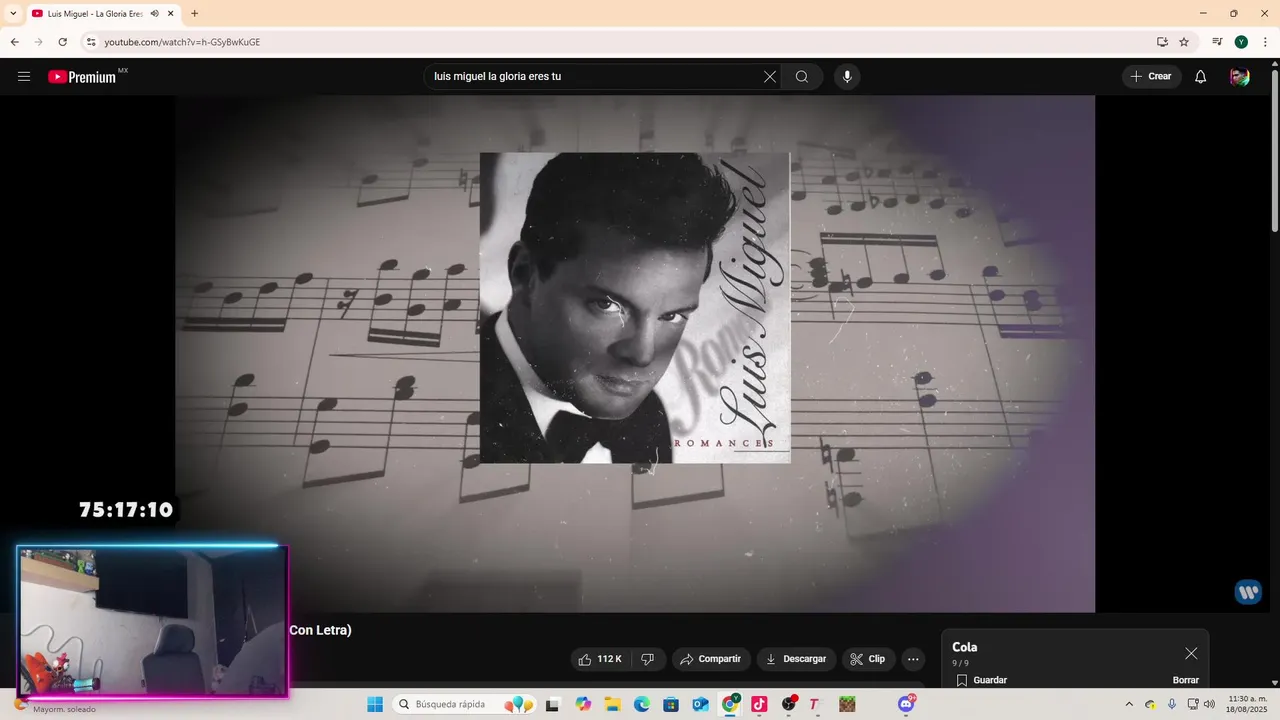Image resolution: width=1280 pixels, height=720 pixels.
Task: Click the Warner channel watermark
Action: [1248, 592]
